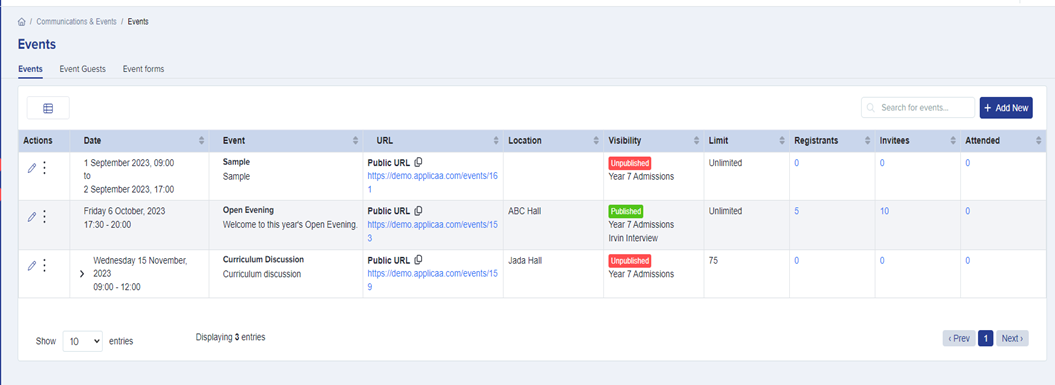Open the table column view icon button

click(x=48, y=108)
